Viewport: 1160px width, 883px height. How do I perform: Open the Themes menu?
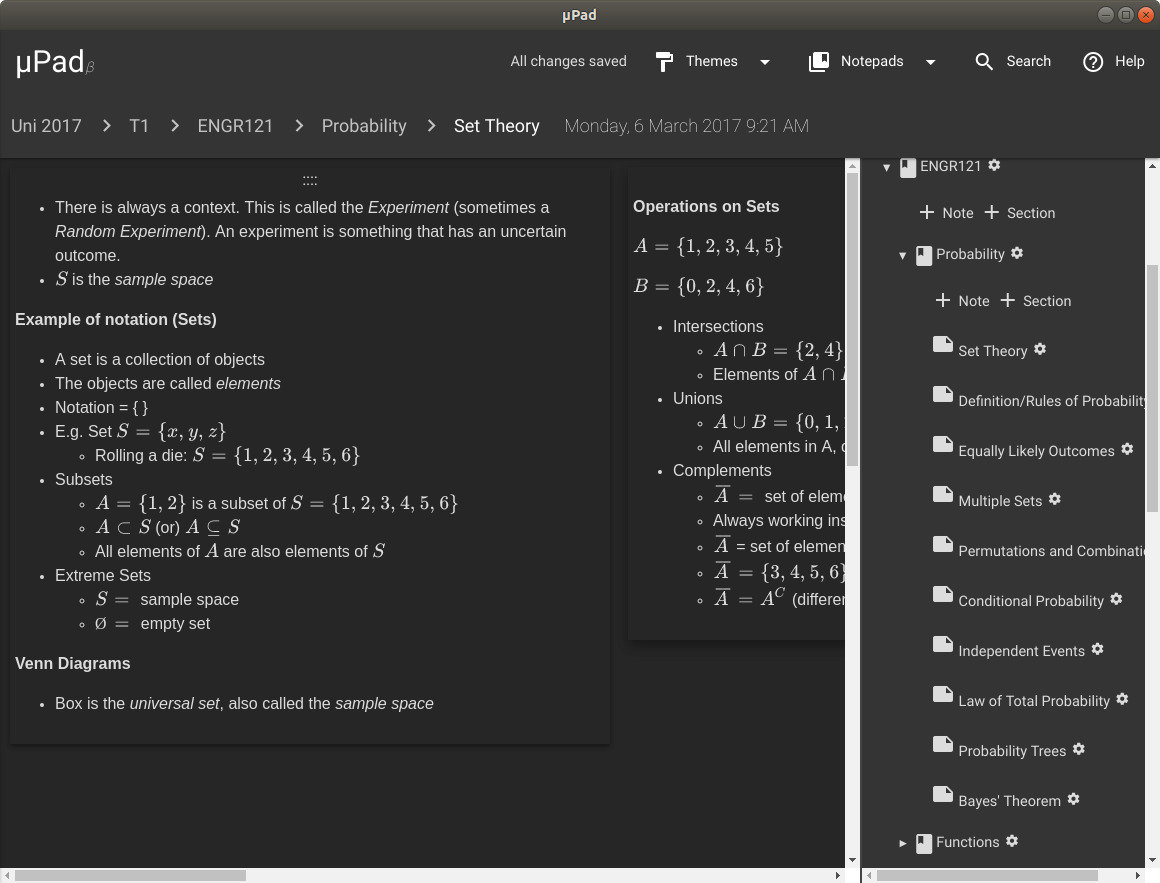pyautogui.click(x=713, y=62)
